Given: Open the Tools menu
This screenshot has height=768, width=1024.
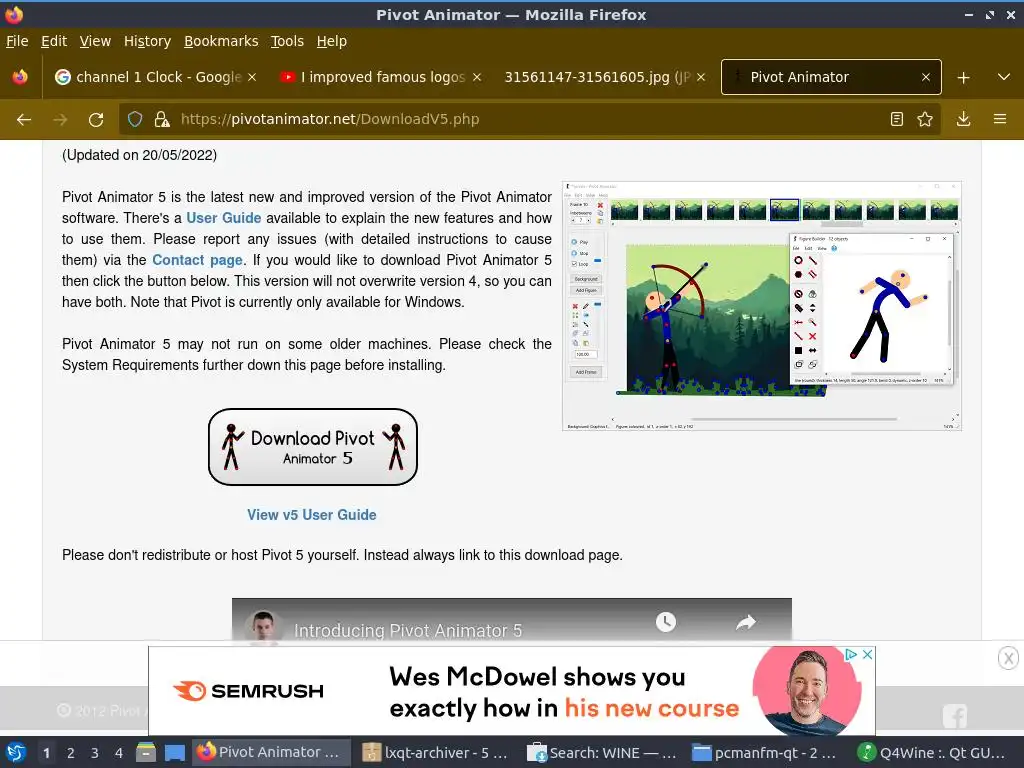Looking at the screenshot, I should (x=287, y=41).
